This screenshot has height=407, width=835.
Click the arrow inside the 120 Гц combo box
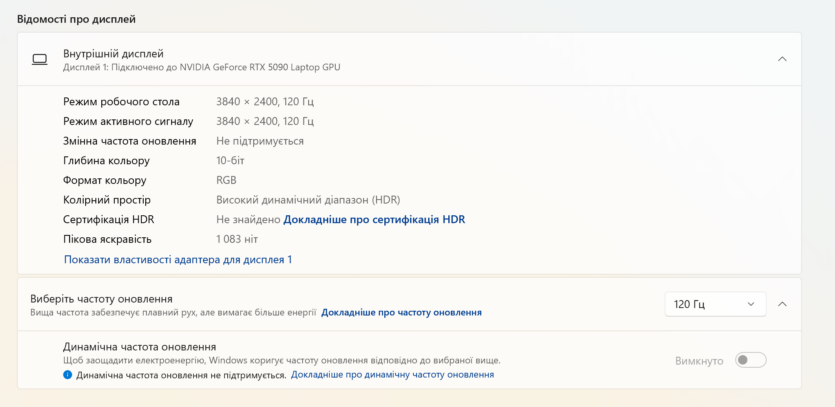(751, 304)
